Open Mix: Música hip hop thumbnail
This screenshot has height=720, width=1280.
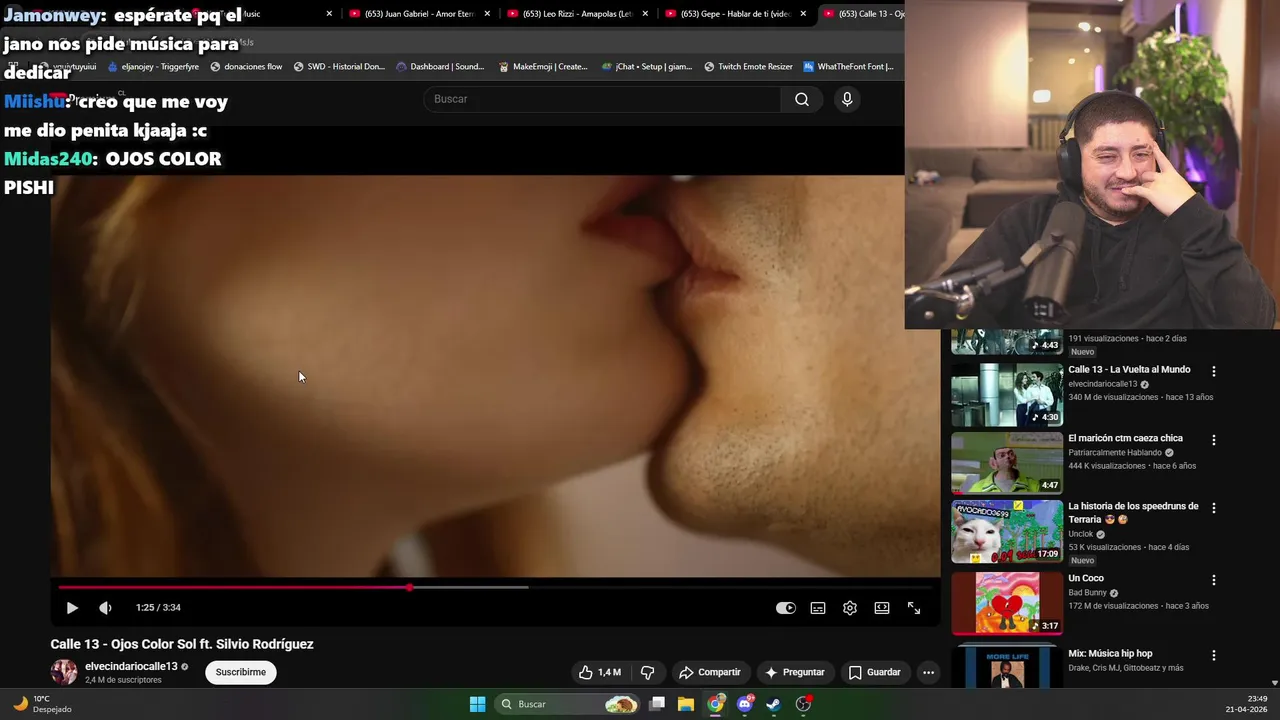(x=1007, y=666)
